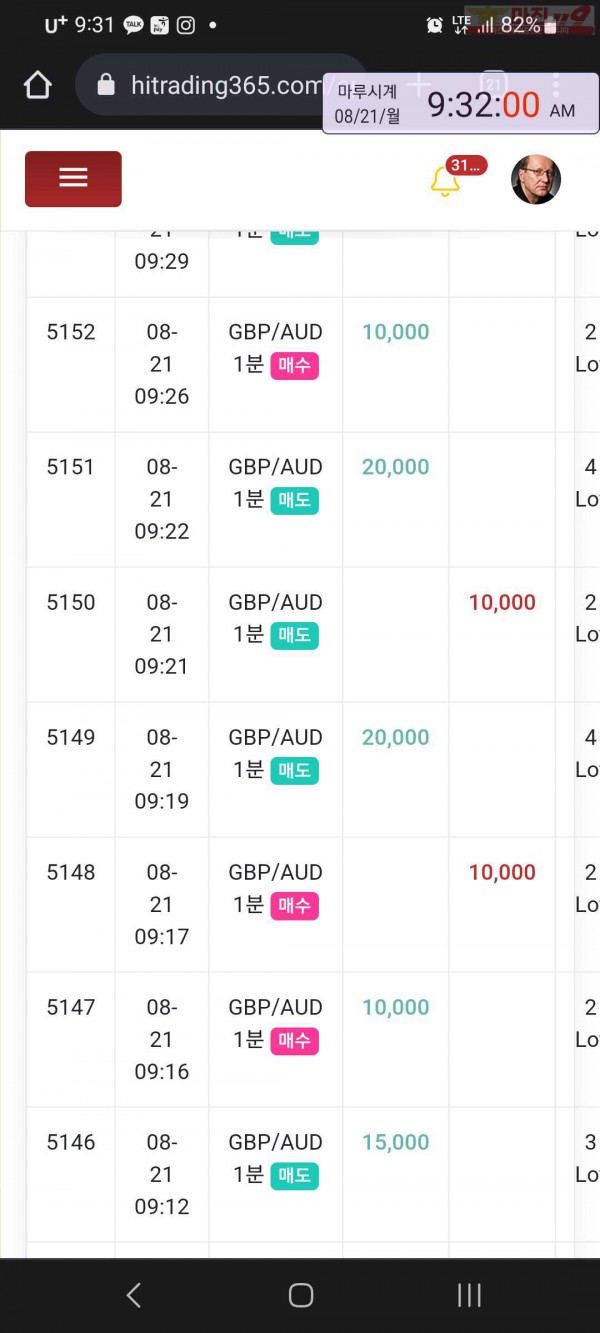The image size is (600, 1333).
Task: Tap the 매수 badge in row 5148
Action: (x=294, y=905)
